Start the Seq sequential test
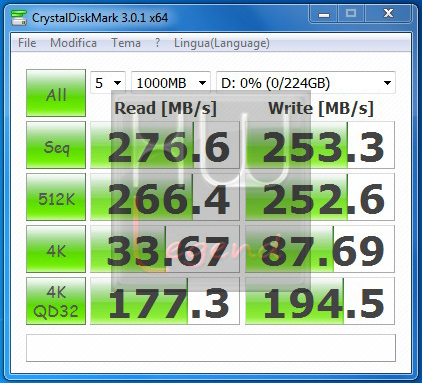Image resolution: width=422 pixels, height=383 pixels. [x=56, y=145]
